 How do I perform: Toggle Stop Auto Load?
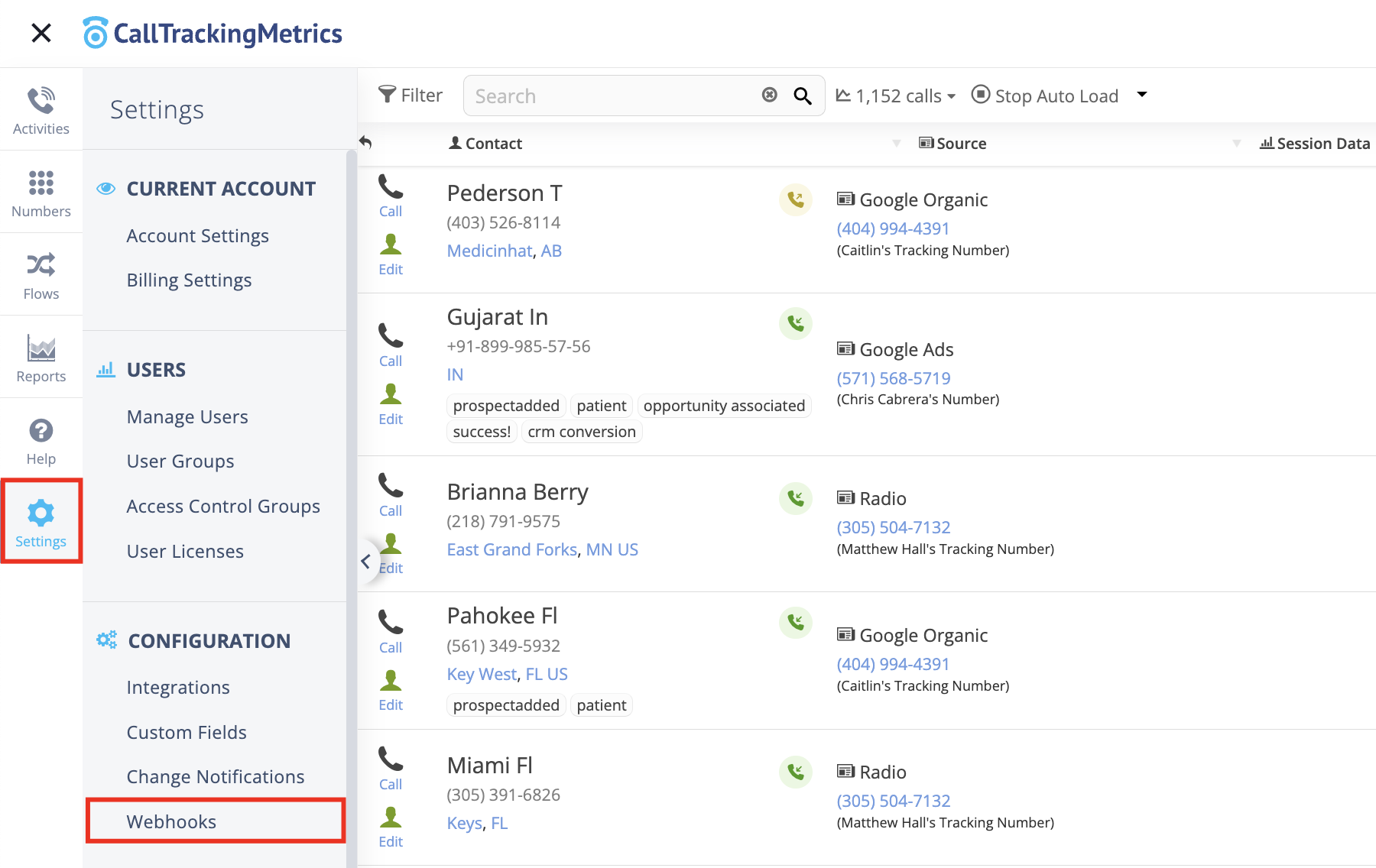[x=1045, y=96]
